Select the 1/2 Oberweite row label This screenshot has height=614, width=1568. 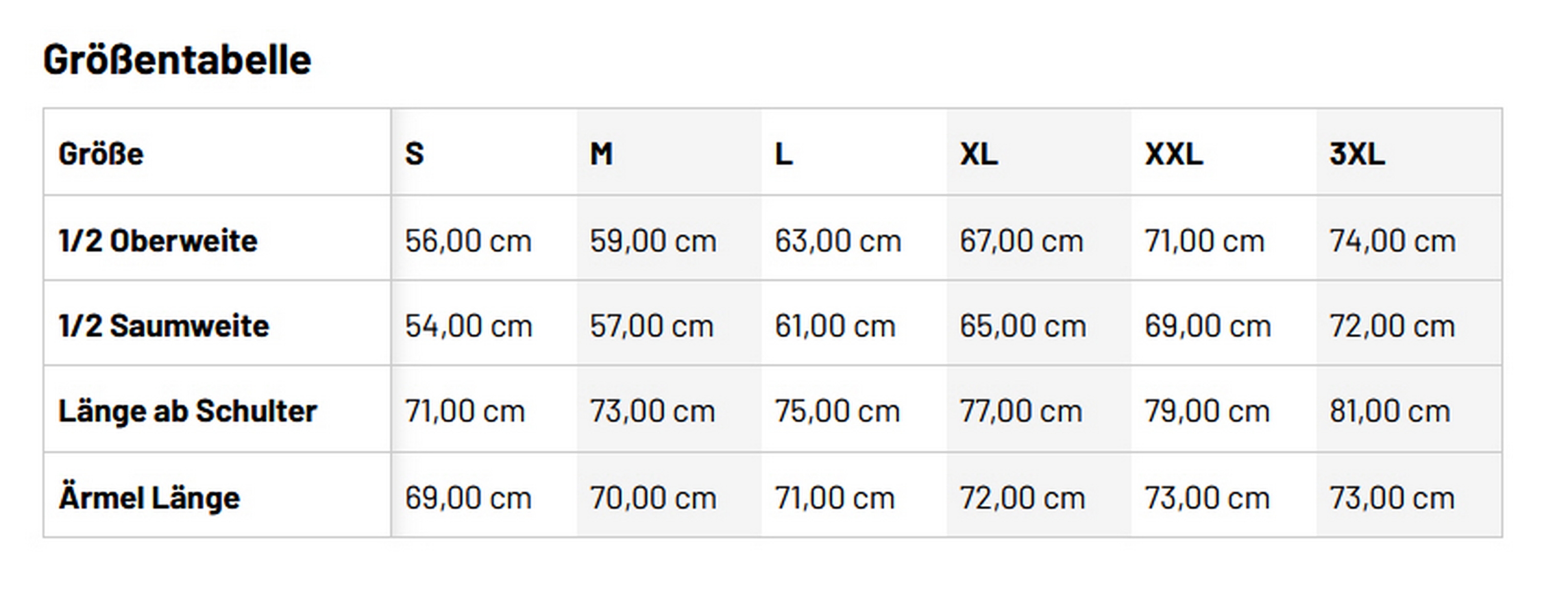158,240
